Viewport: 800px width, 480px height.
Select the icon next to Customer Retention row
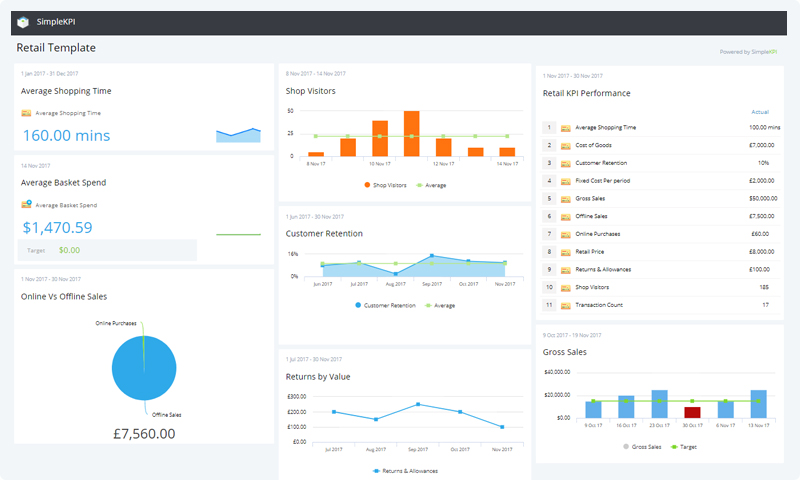click(x=566, y=162)
